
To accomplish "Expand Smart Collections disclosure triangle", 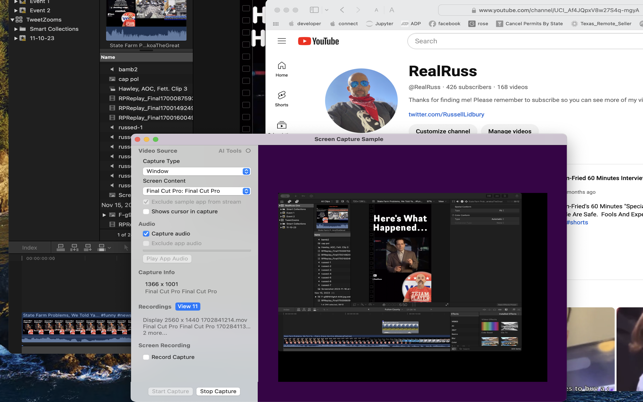I will click(x=16, y=29).
